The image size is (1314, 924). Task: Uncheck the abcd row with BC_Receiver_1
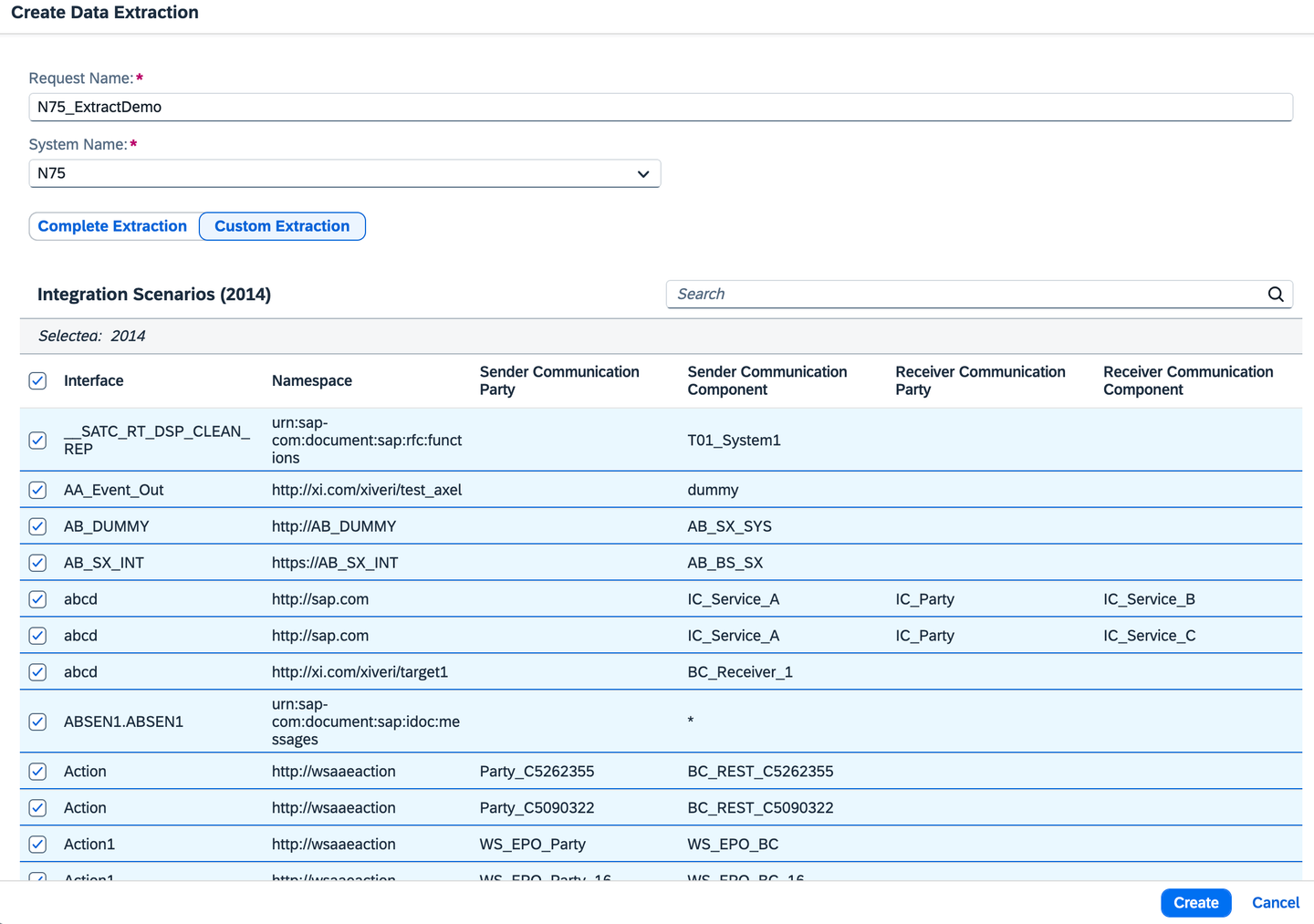tap(37, 672)
